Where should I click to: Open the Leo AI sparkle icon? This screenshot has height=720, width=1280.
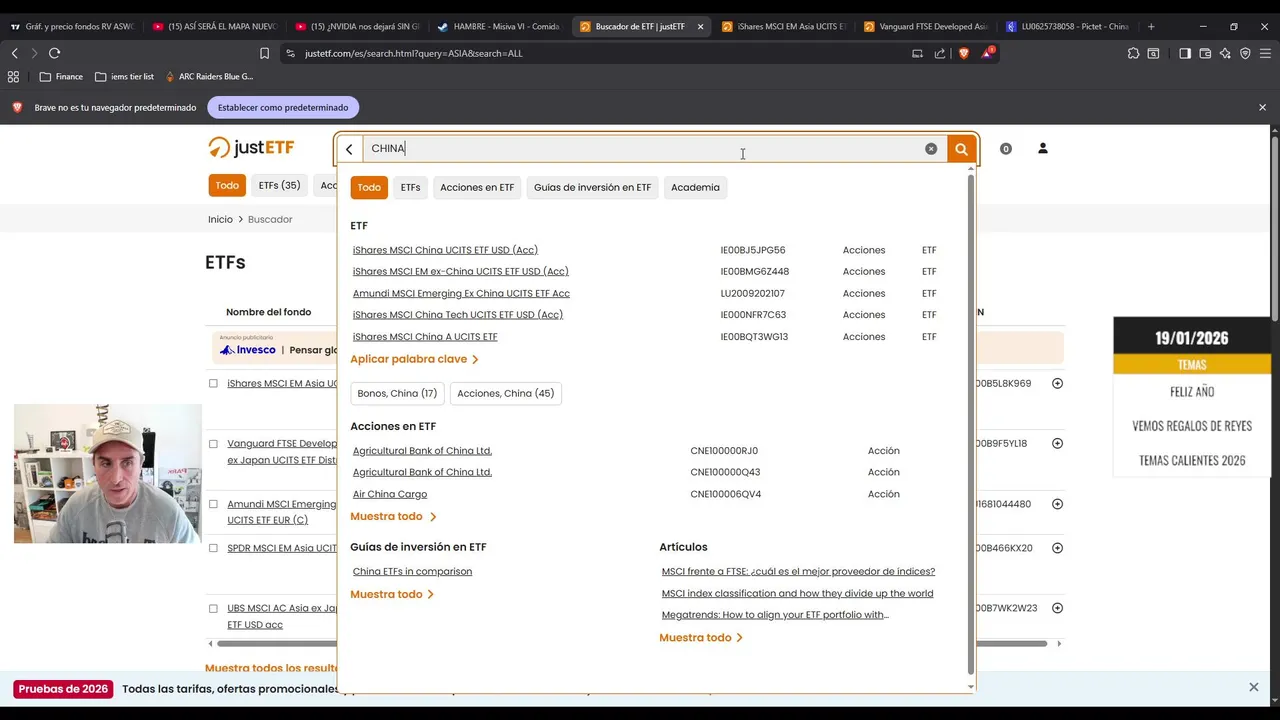click(1225, 53)
